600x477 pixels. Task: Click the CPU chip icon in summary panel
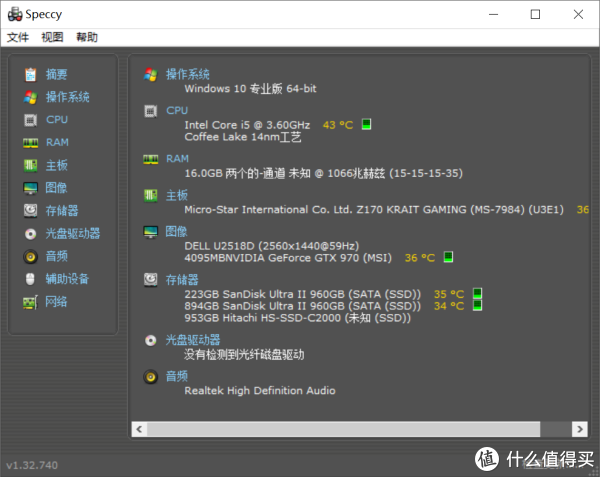coord(150,111)
